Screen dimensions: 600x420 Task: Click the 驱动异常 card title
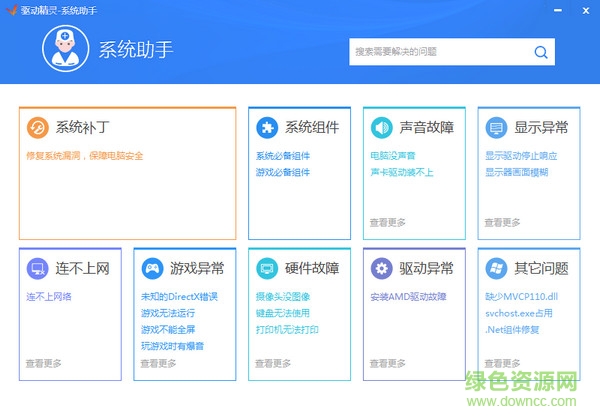tap(427, 268)
